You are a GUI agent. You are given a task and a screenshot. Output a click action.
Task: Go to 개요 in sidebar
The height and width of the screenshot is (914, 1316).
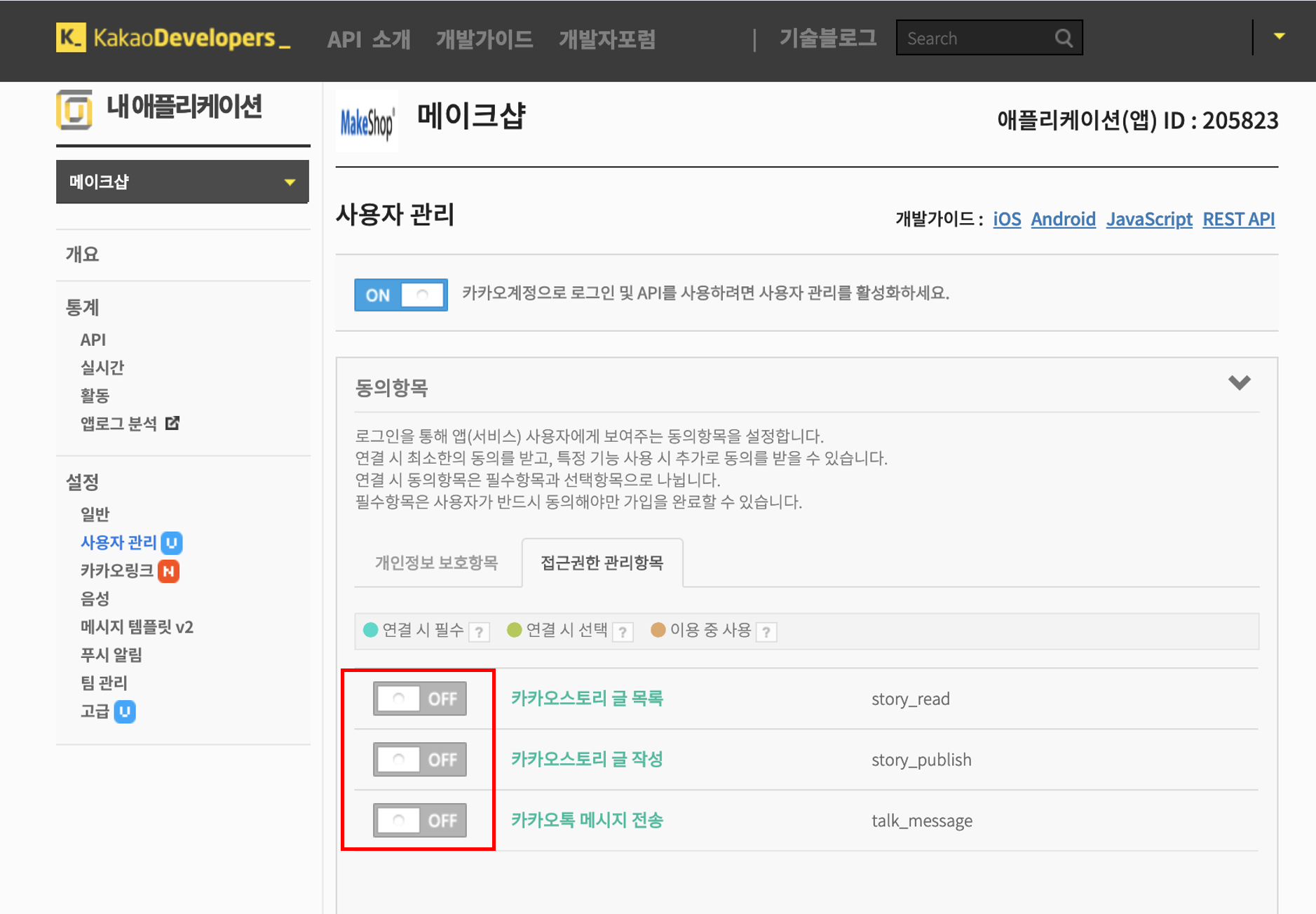[82, 255]
